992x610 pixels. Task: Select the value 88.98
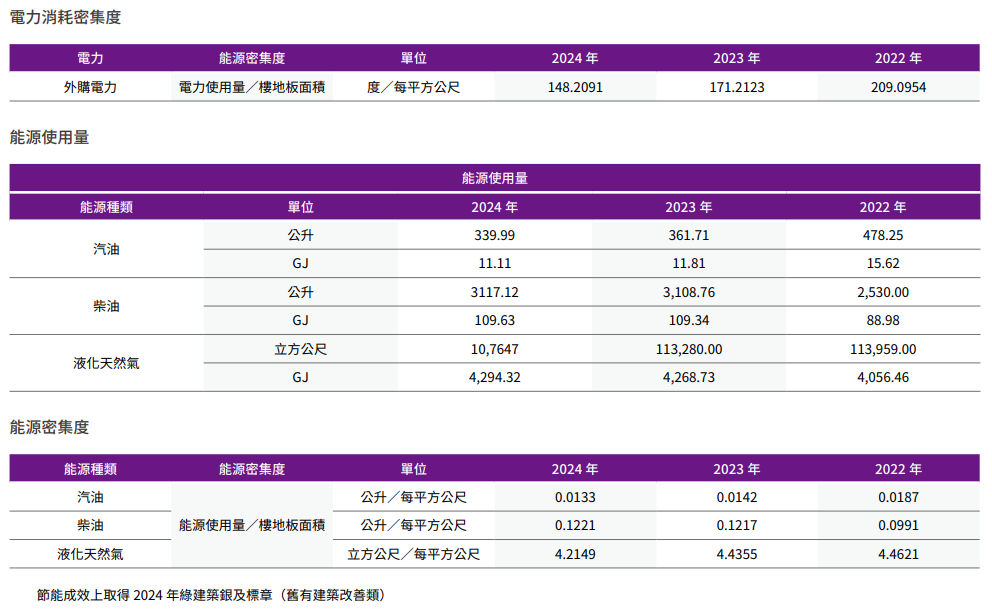pyautogui.click(x=883, y=320)
